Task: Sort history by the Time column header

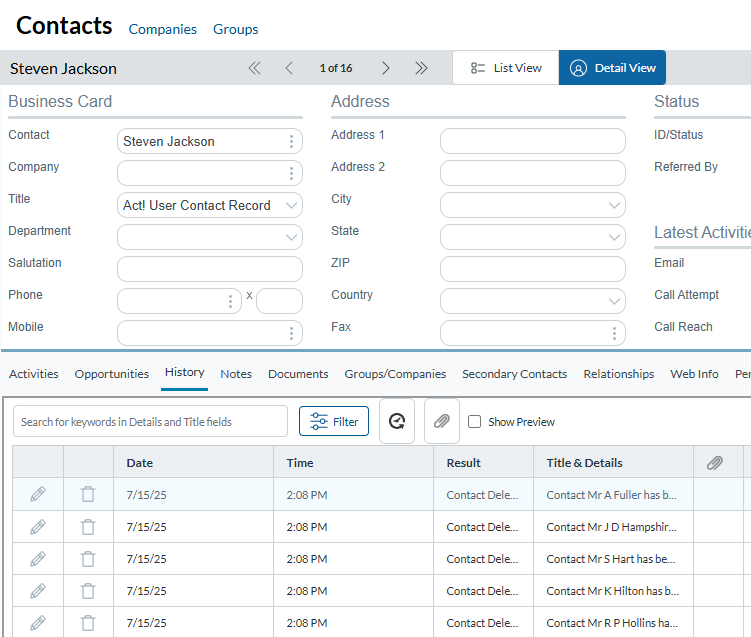Action: 353,463
